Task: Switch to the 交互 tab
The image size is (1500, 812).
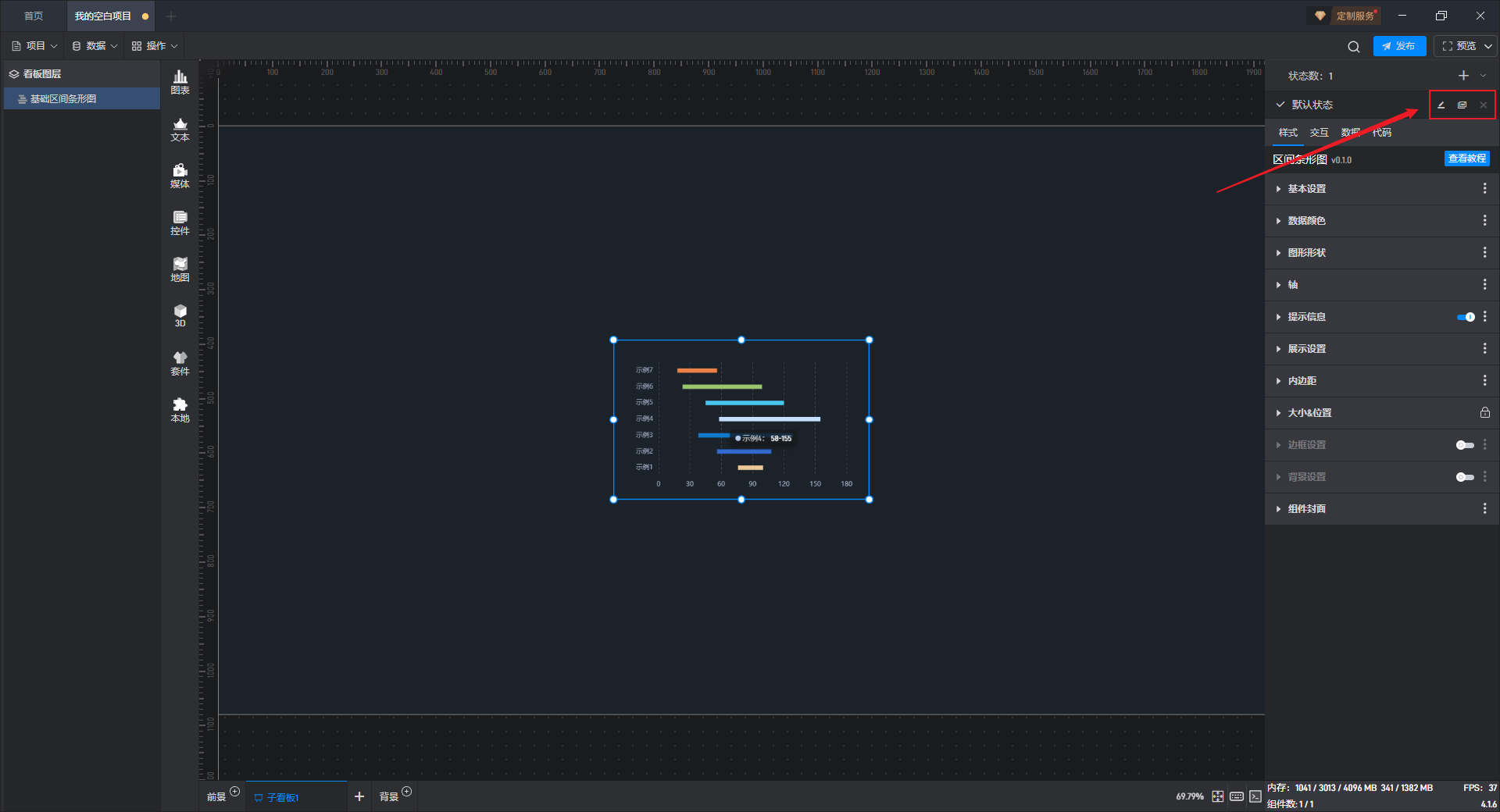Action: click(x=1319, y=133)
